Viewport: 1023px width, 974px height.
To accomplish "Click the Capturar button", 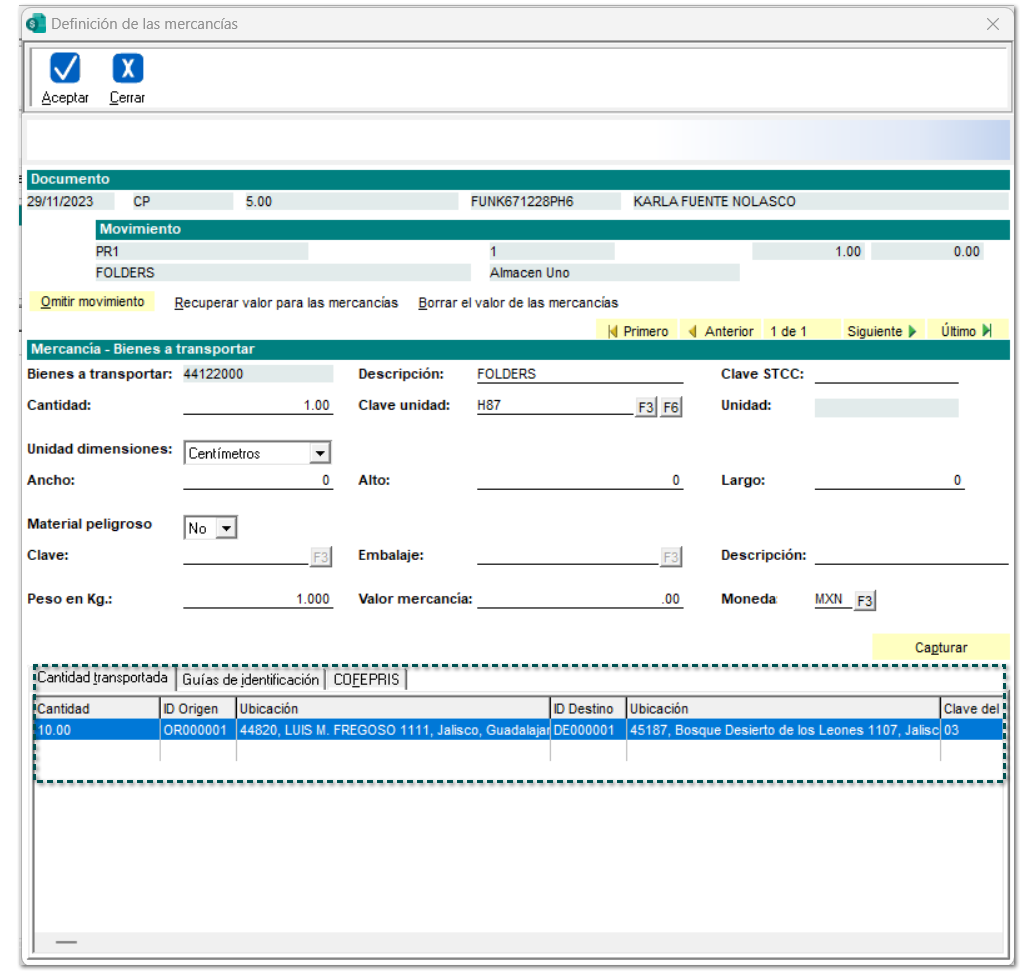I will pos(940,647).
